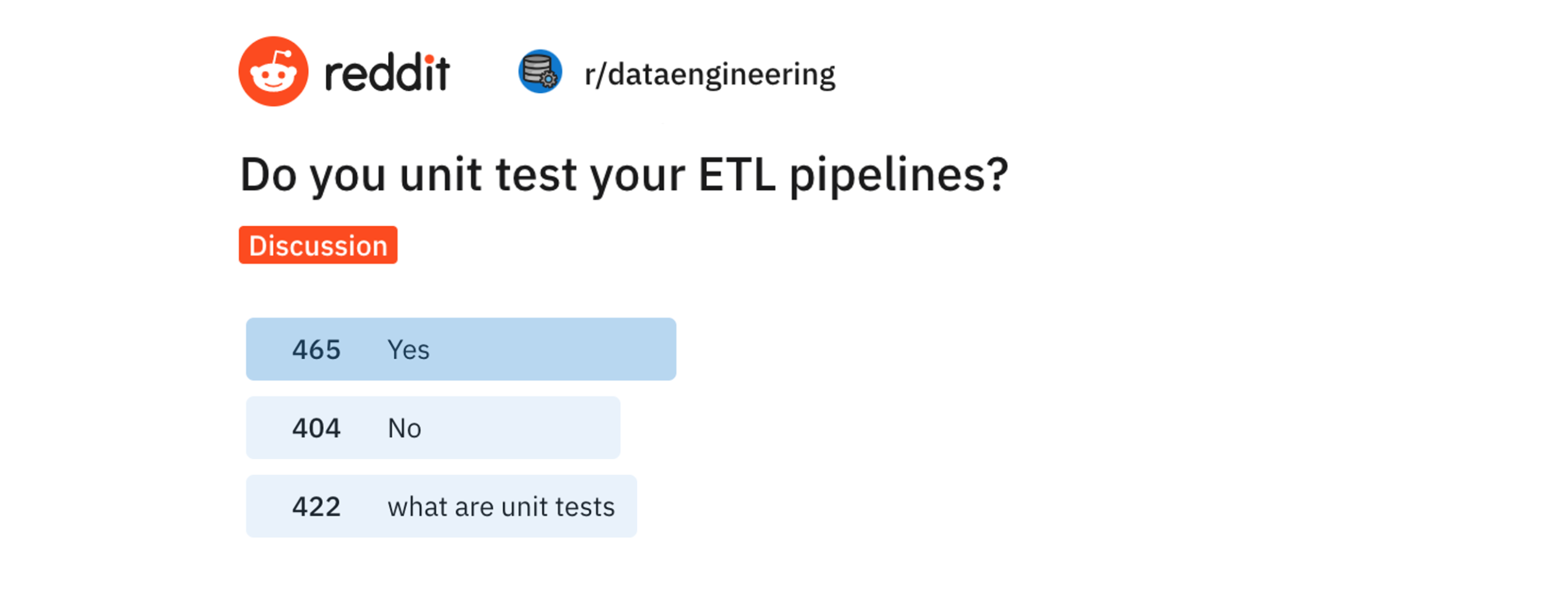Filter by the Discussion flair tag

tap(317, 246)
